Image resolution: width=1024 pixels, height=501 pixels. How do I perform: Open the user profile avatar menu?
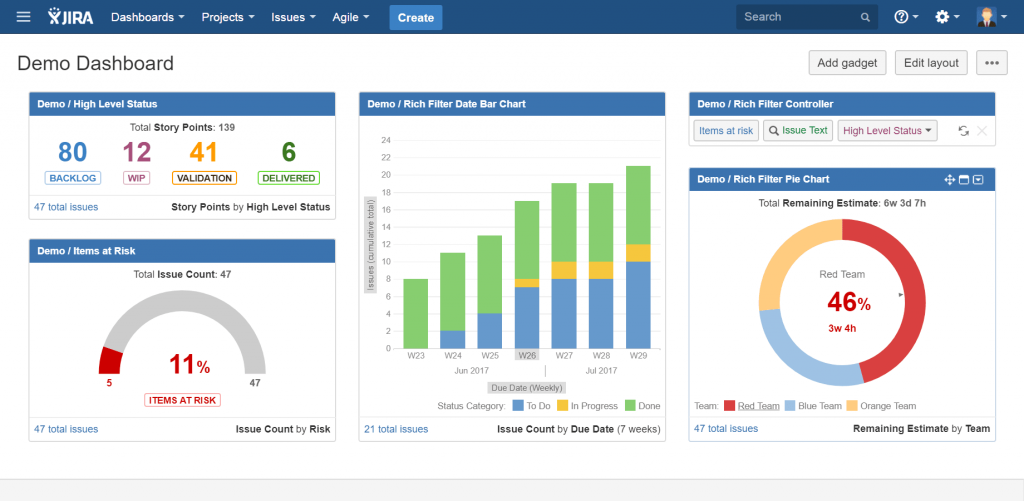coord(992,17)
